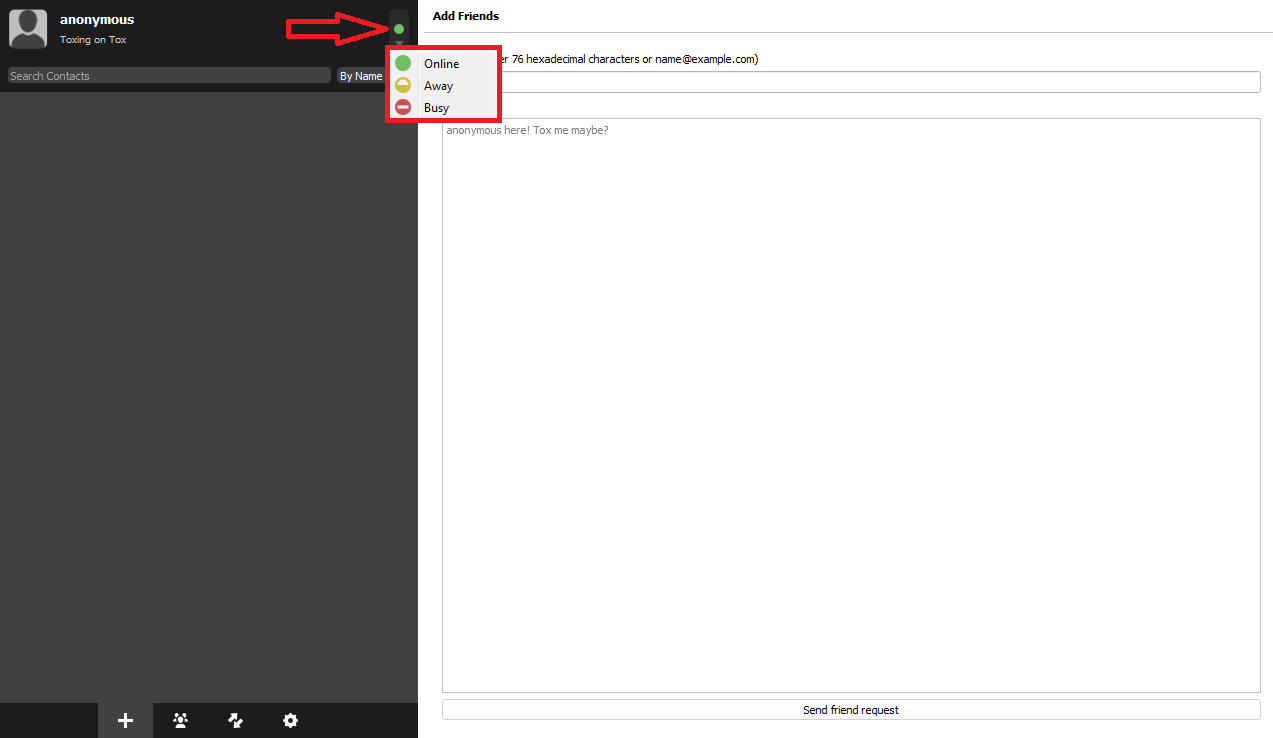Click the red Busy status icon

[x=403, y=107]
